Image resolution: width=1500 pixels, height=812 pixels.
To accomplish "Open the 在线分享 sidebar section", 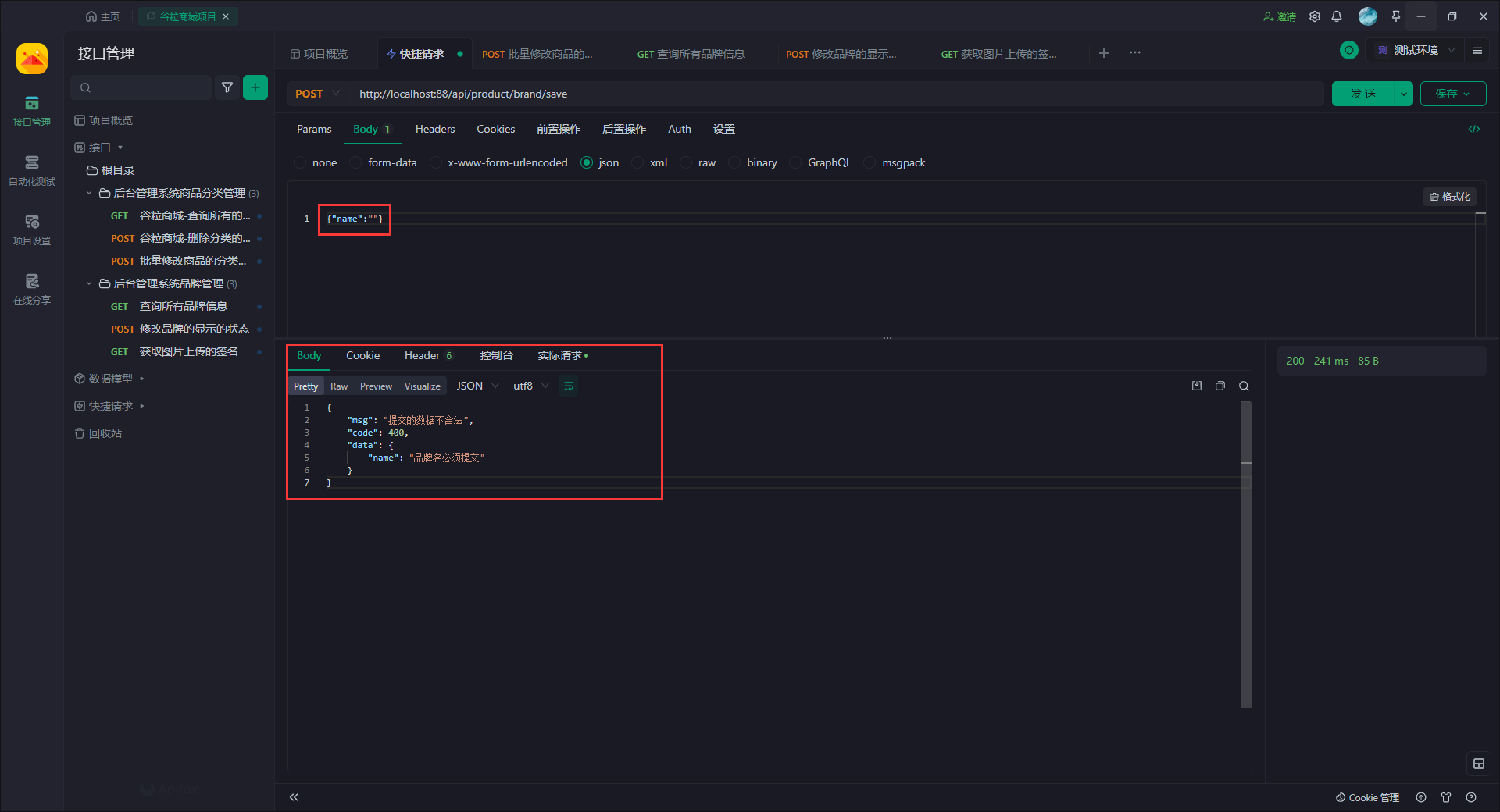I will pyautogui.click(x=32, y=288).
